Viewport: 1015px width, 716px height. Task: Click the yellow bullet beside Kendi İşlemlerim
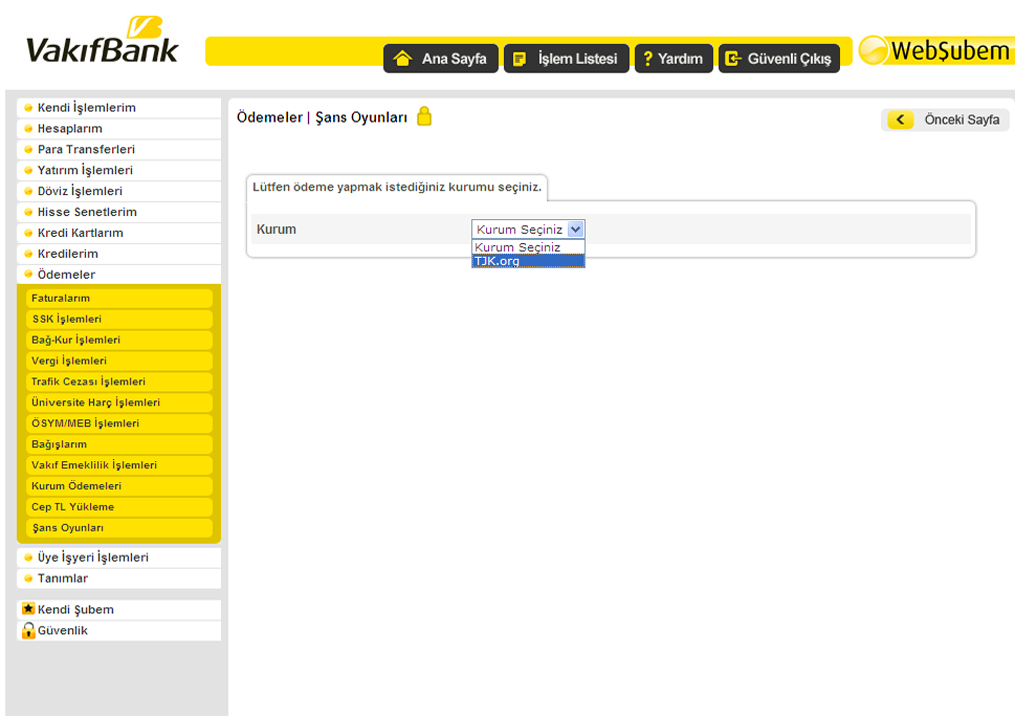pos(28,107)
